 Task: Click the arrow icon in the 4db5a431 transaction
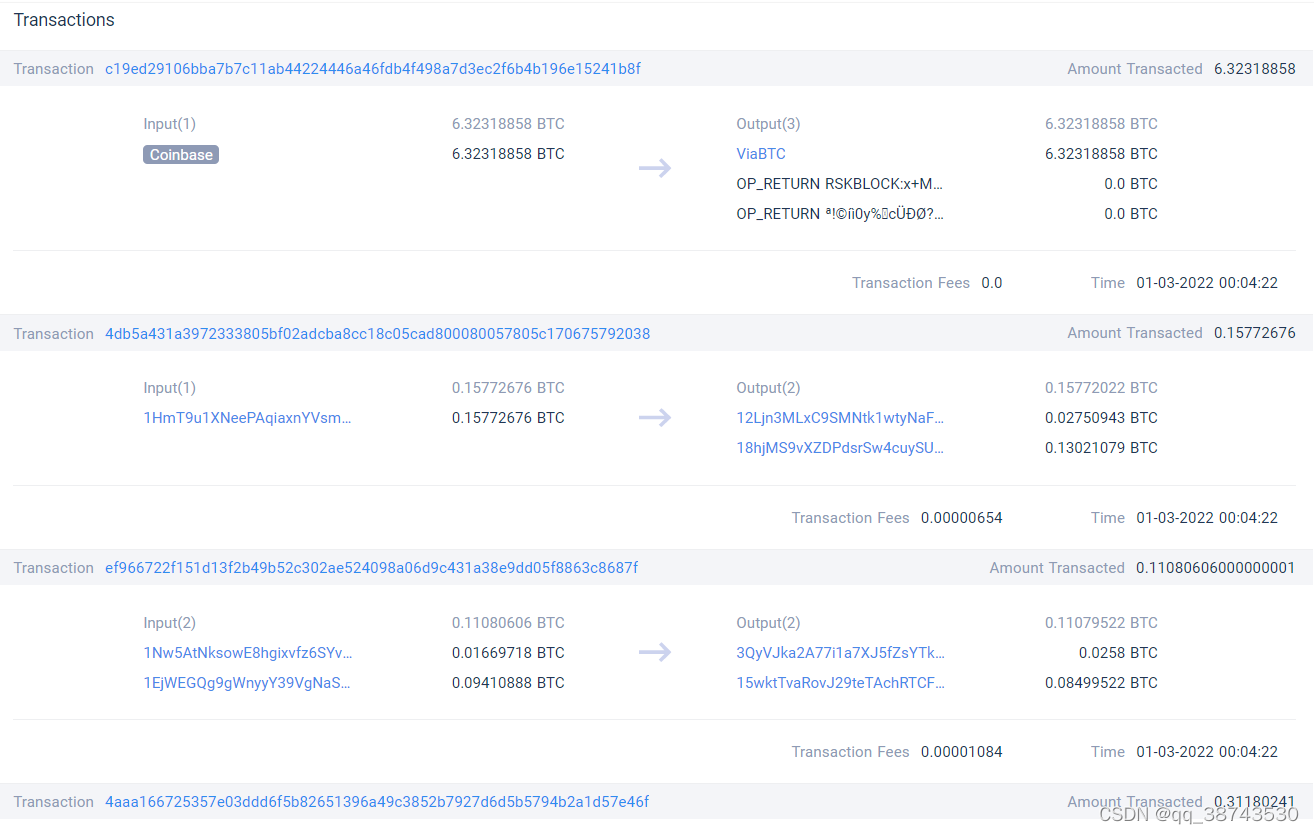tap(655, 418)
